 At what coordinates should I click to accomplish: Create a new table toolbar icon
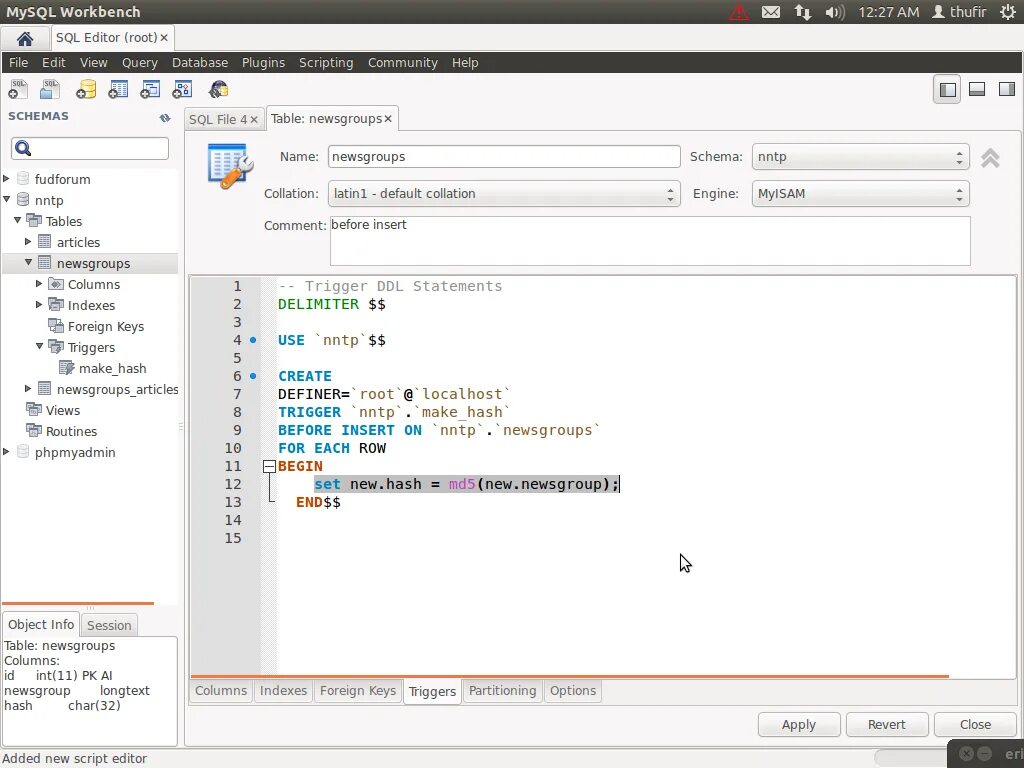pyautogui.click(x=118, y=89)
